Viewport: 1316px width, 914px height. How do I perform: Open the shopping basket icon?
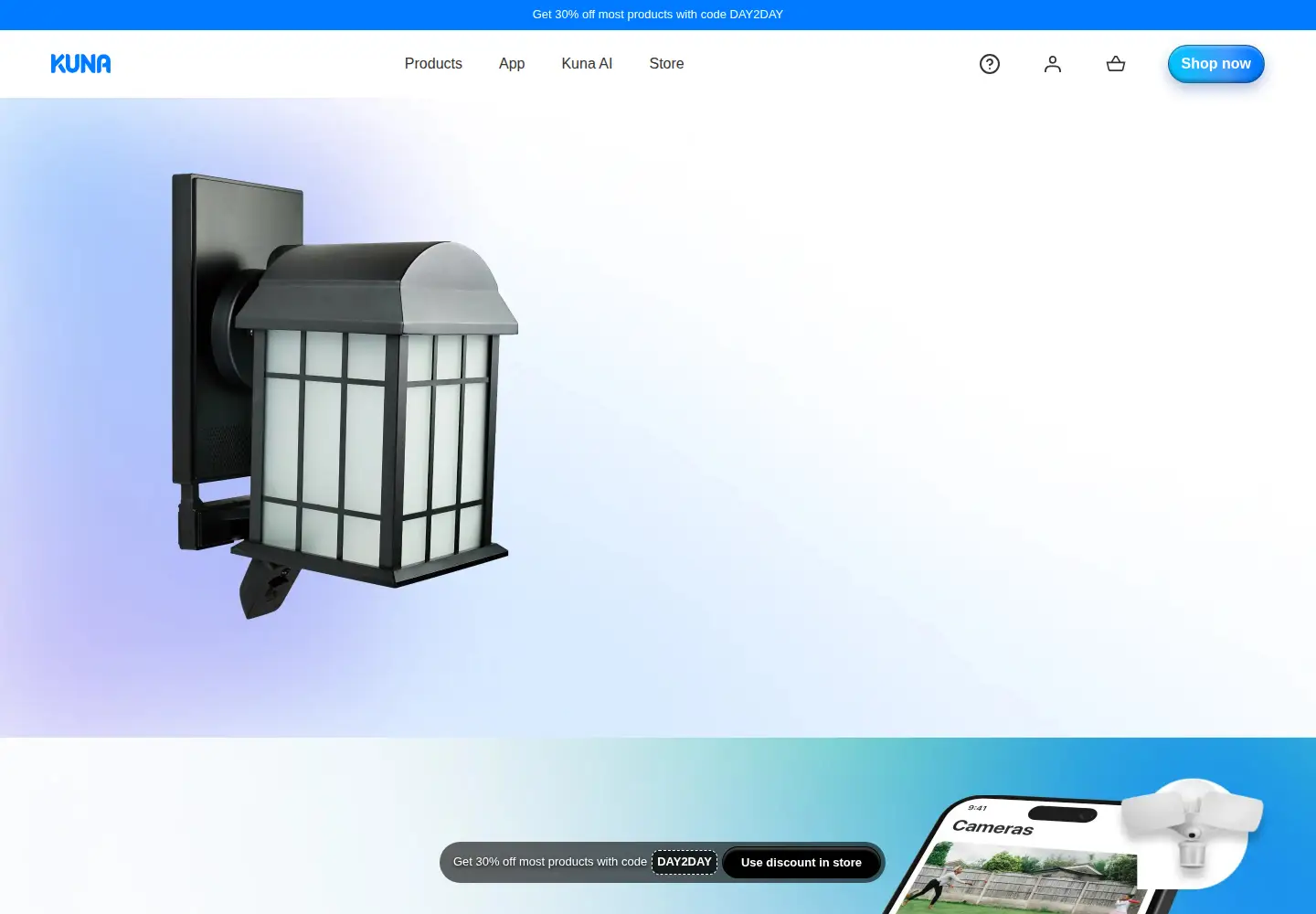[1116, 64]
